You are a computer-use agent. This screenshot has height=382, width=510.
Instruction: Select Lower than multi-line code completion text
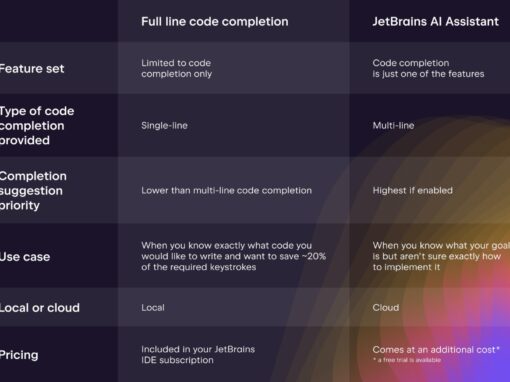point(226,190)
